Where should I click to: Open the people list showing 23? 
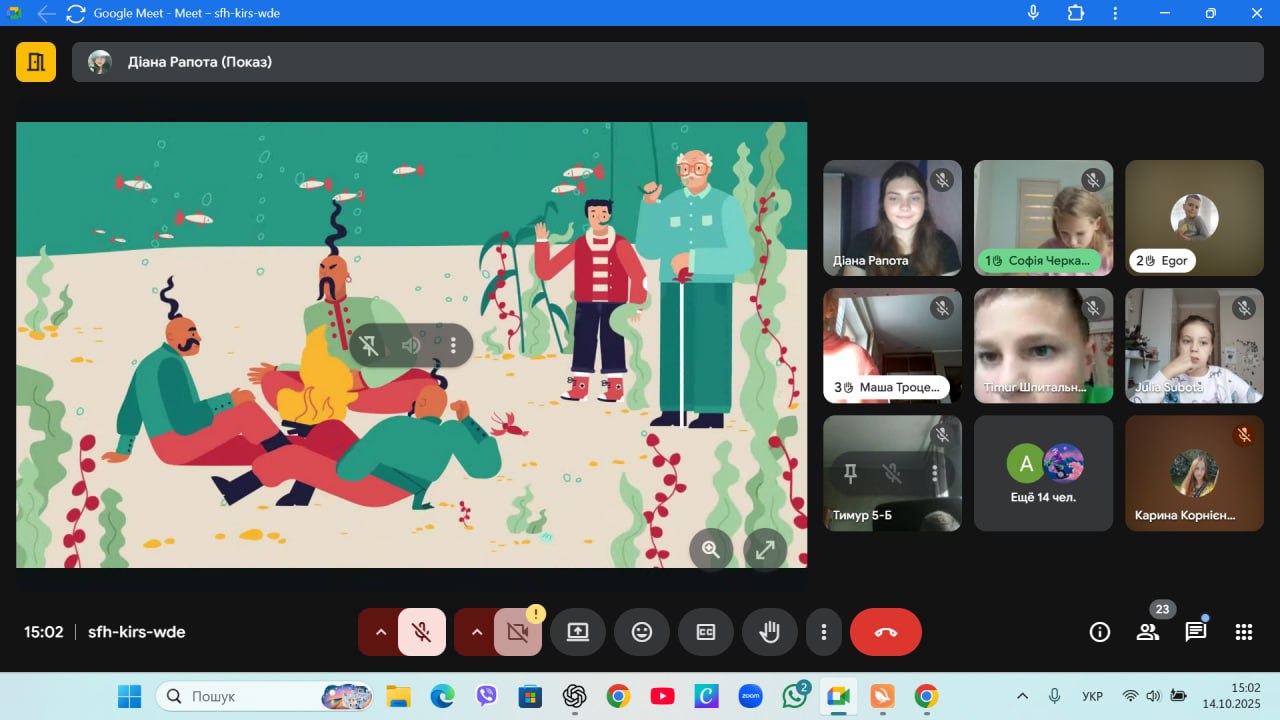click(x=1147, y=632)
